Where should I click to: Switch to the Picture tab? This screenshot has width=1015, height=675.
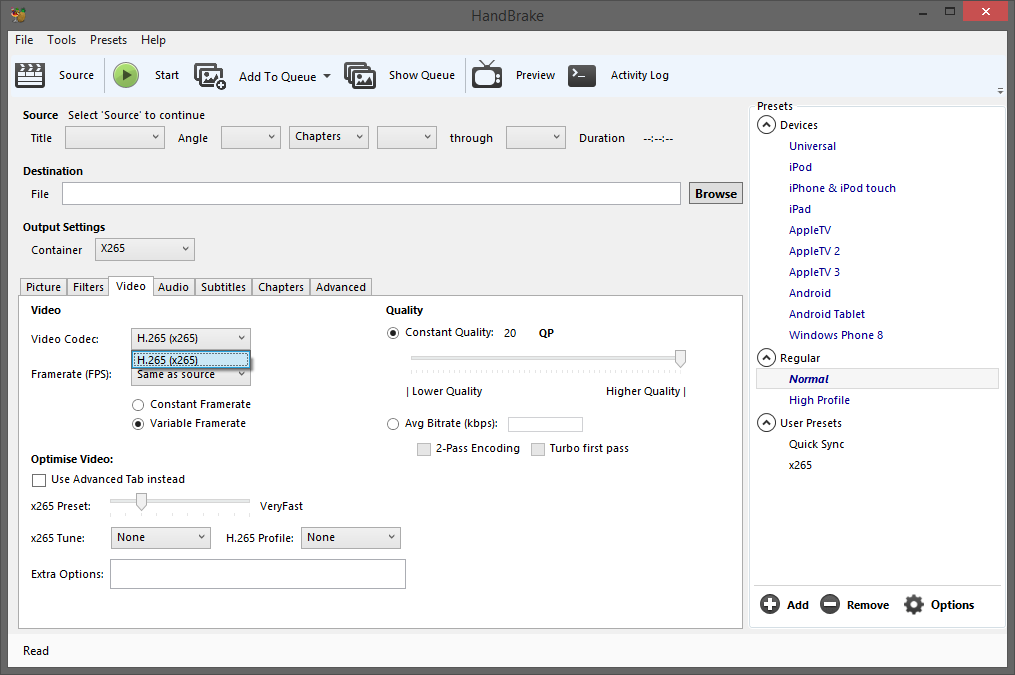pyautogui.click(x=43, y=287)
